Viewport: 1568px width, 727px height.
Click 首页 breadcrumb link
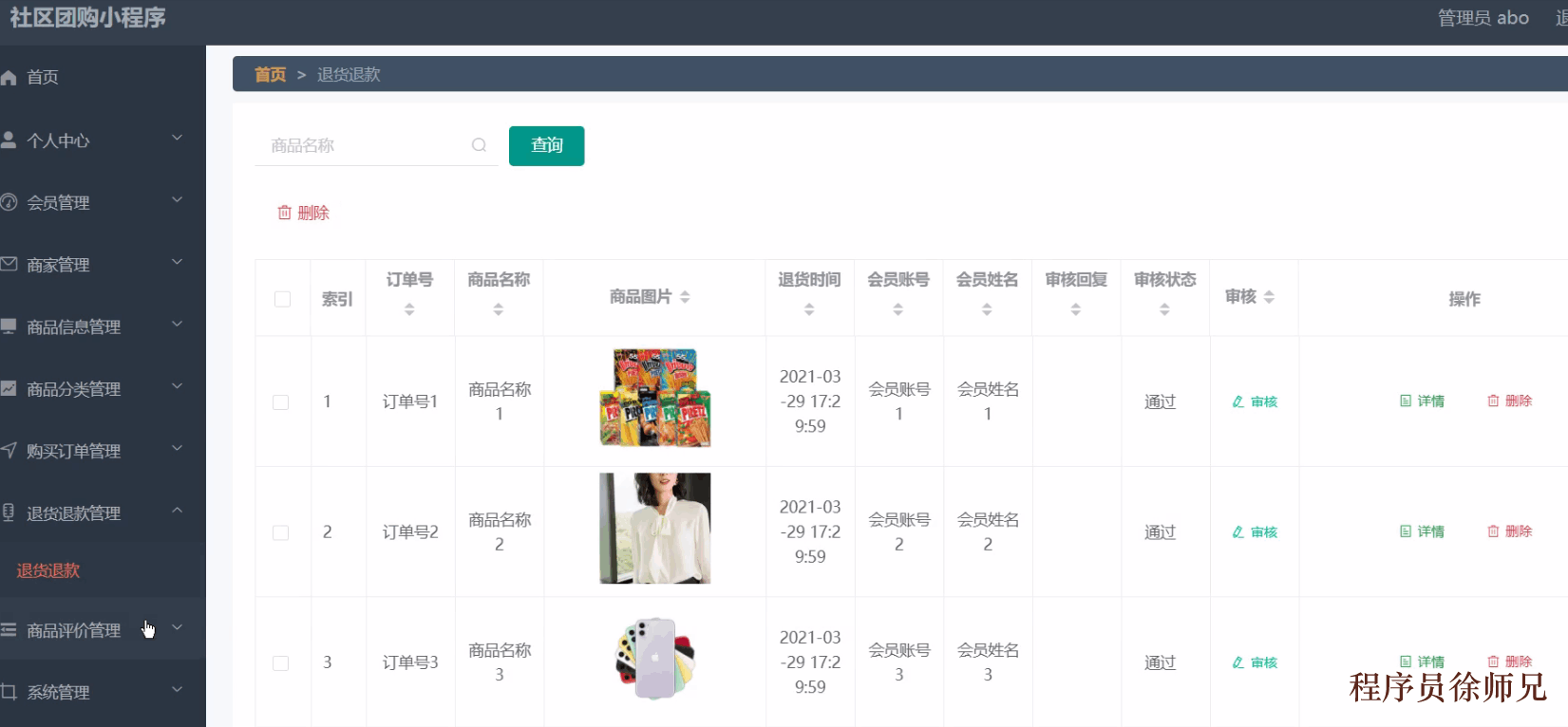(x=270, y=74)
